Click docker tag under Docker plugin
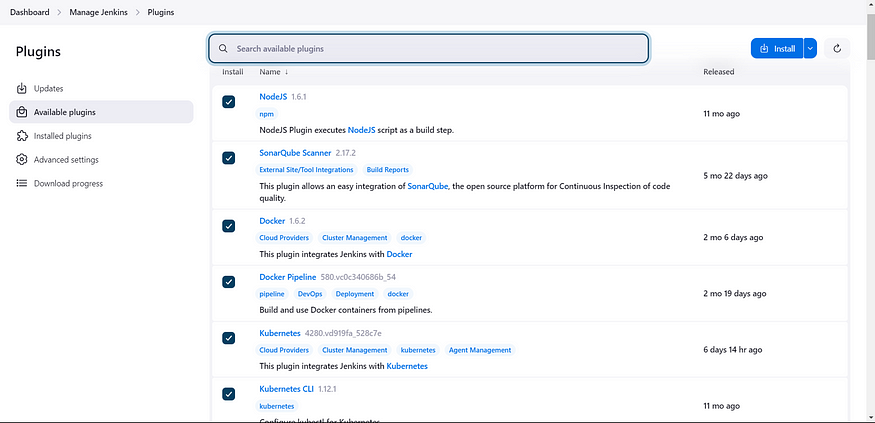Screen dimensions: 875x423 (x=411, y=238)
